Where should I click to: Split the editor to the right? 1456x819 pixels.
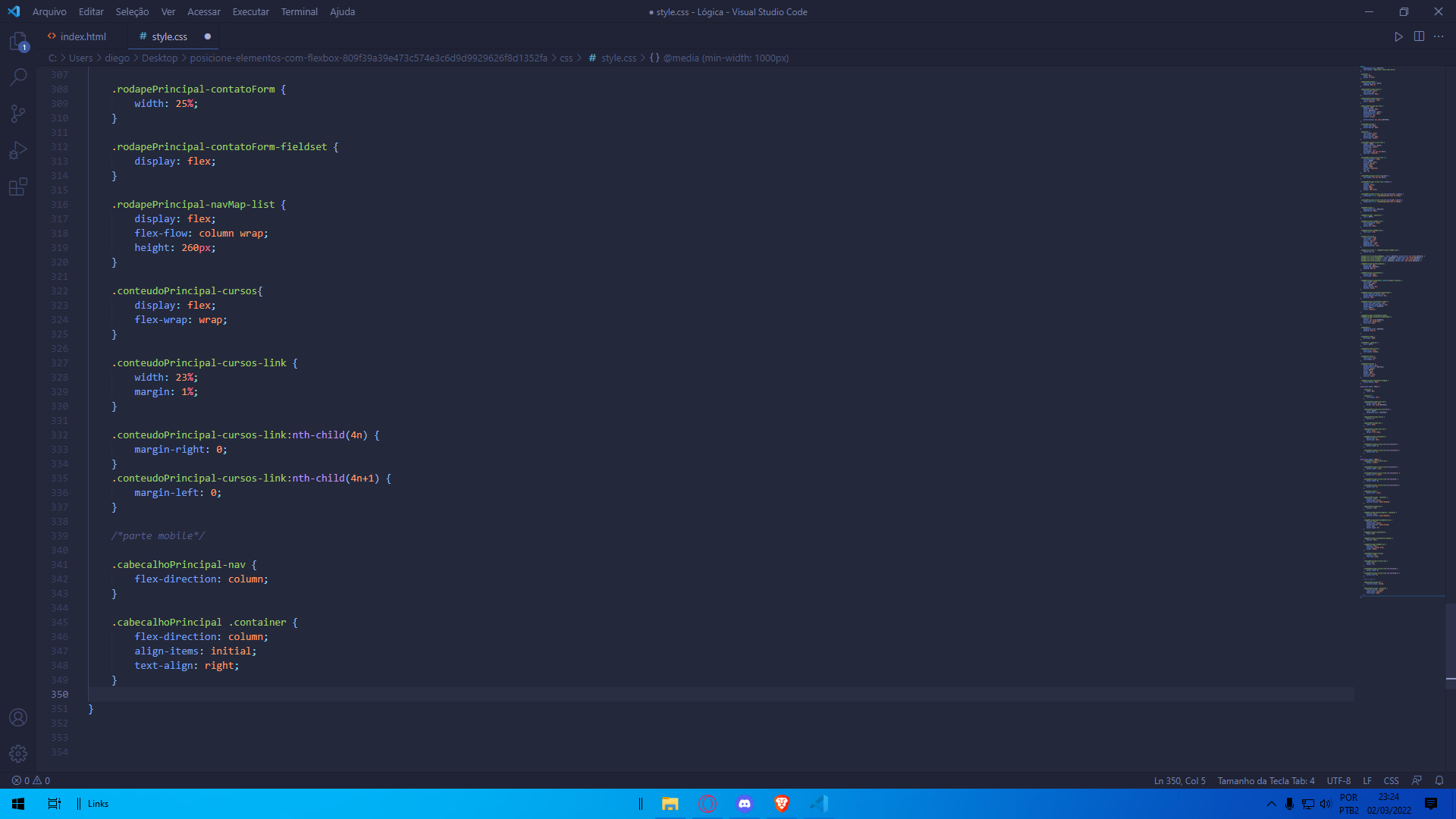click(x=1419, y=36)
